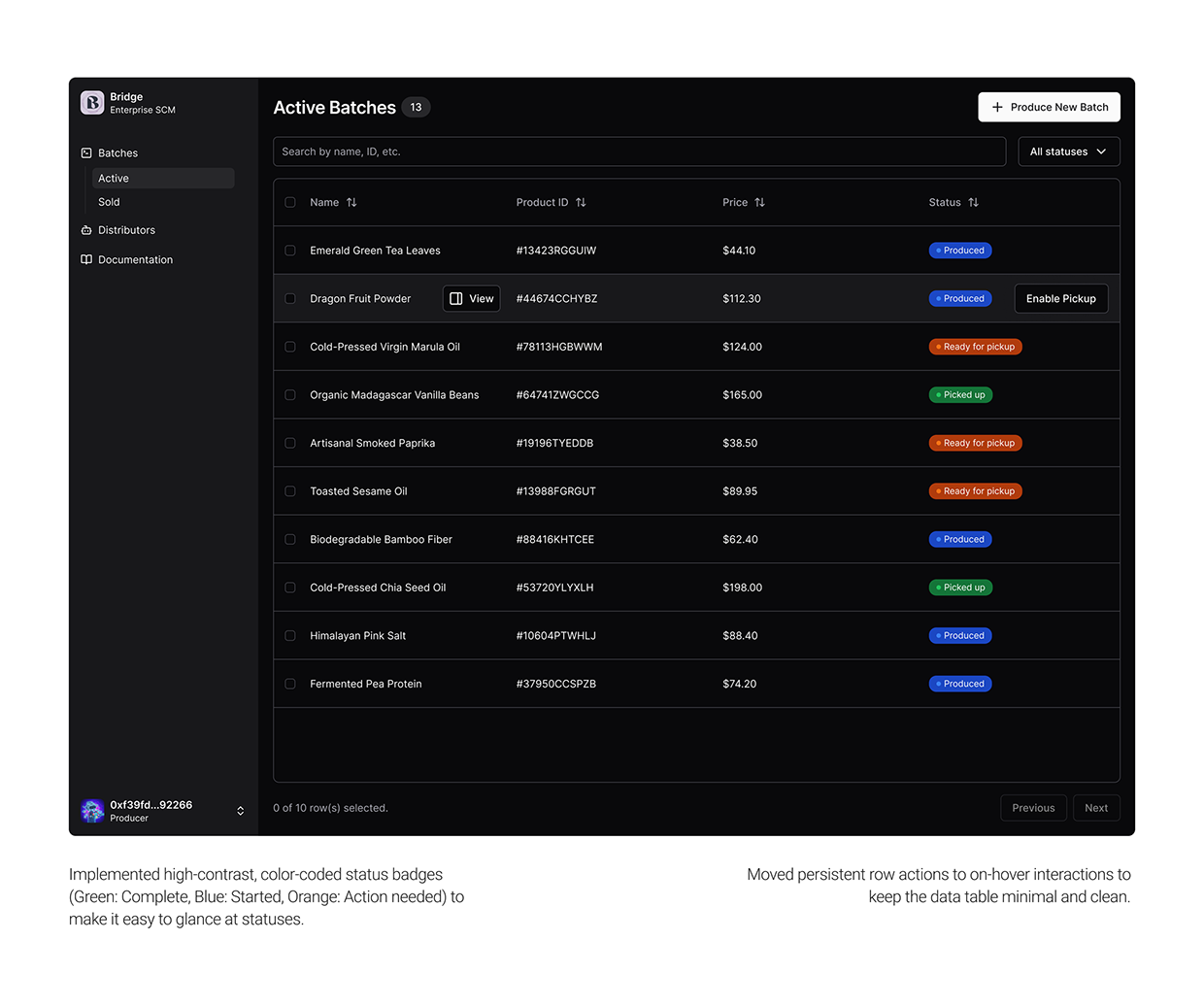Enable Pickup for Dragon Fruit Powder
The width and height of the screenshot is (1204, 1008).
(x=1060, y=298)
